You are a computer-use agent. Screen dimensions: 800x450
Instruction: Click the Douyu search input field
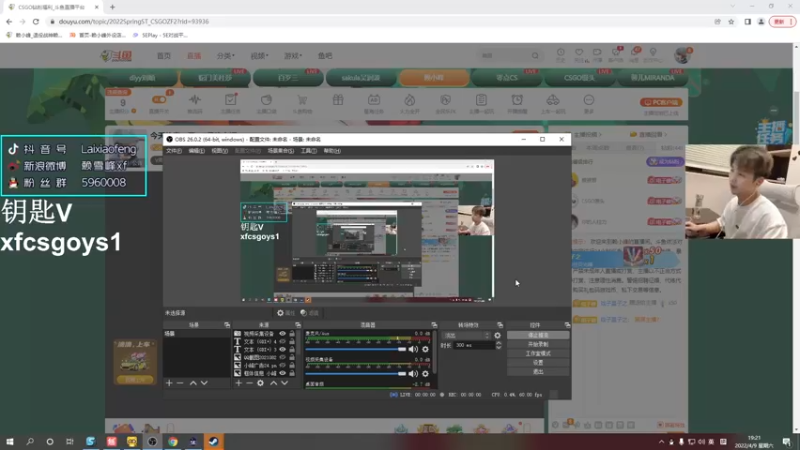pos(504,56)
